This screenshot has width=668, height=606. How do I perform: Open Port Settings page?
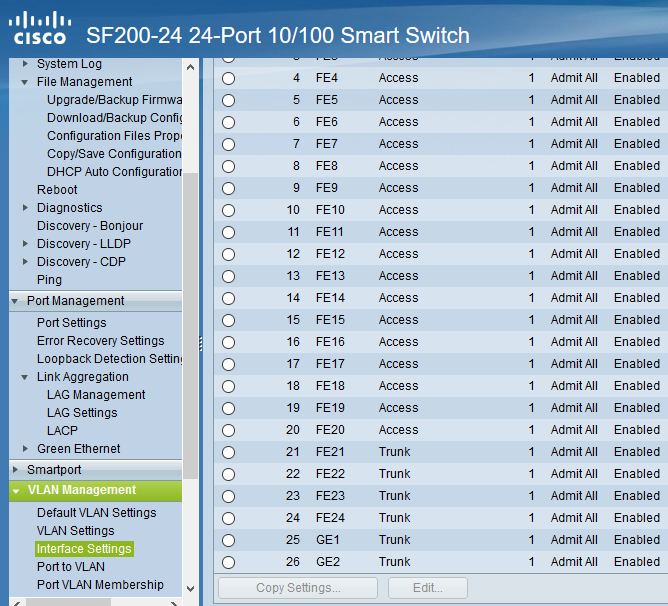click(72, 323)
